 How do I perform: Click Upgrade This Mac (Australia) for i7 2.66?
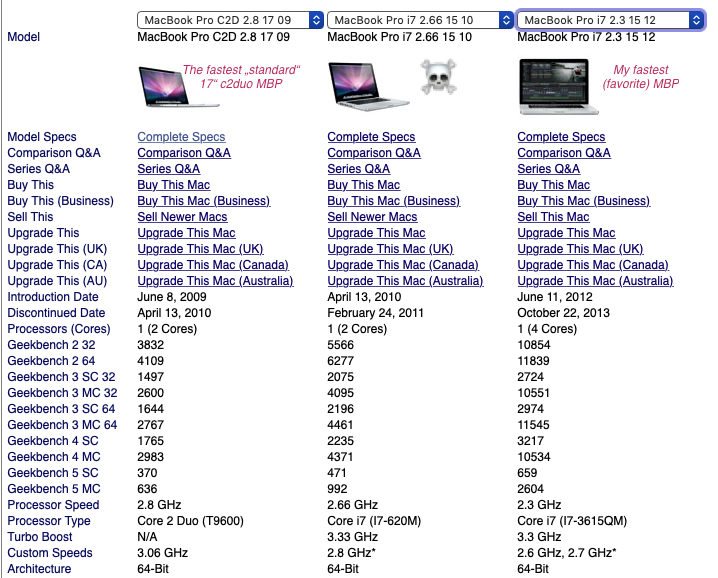(405, 281)
